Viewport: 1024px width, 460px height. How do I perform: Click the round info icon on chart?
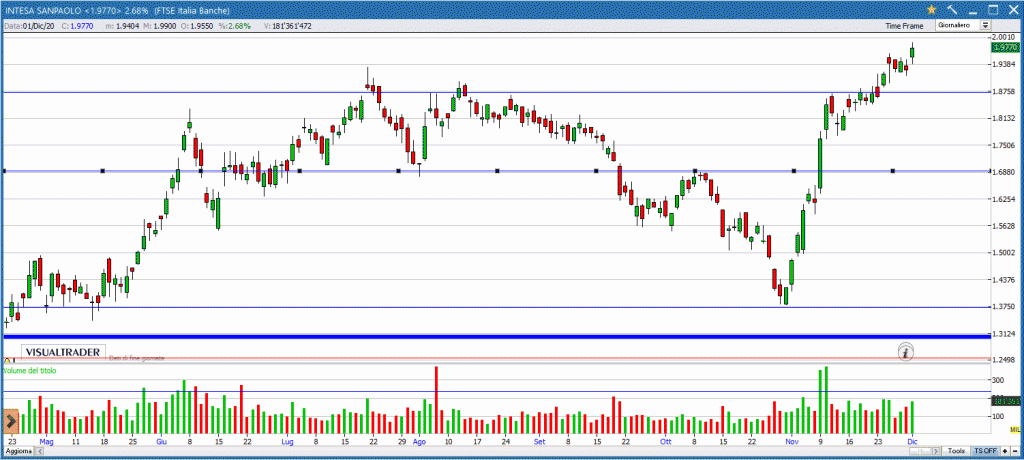[906, 352]
